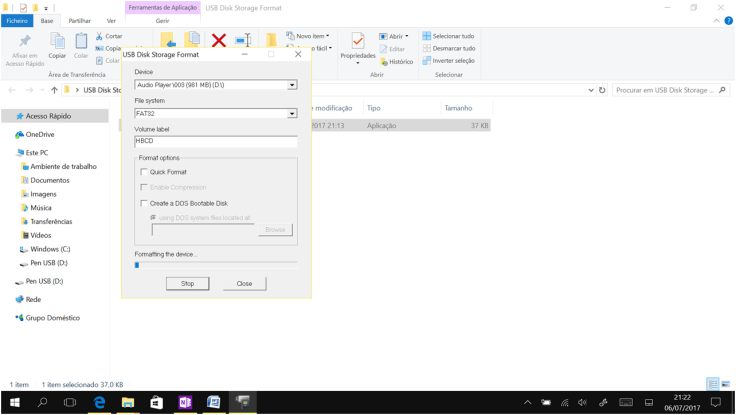
Task: Check Create a DOS Bootable Disk
Action: 144,203
